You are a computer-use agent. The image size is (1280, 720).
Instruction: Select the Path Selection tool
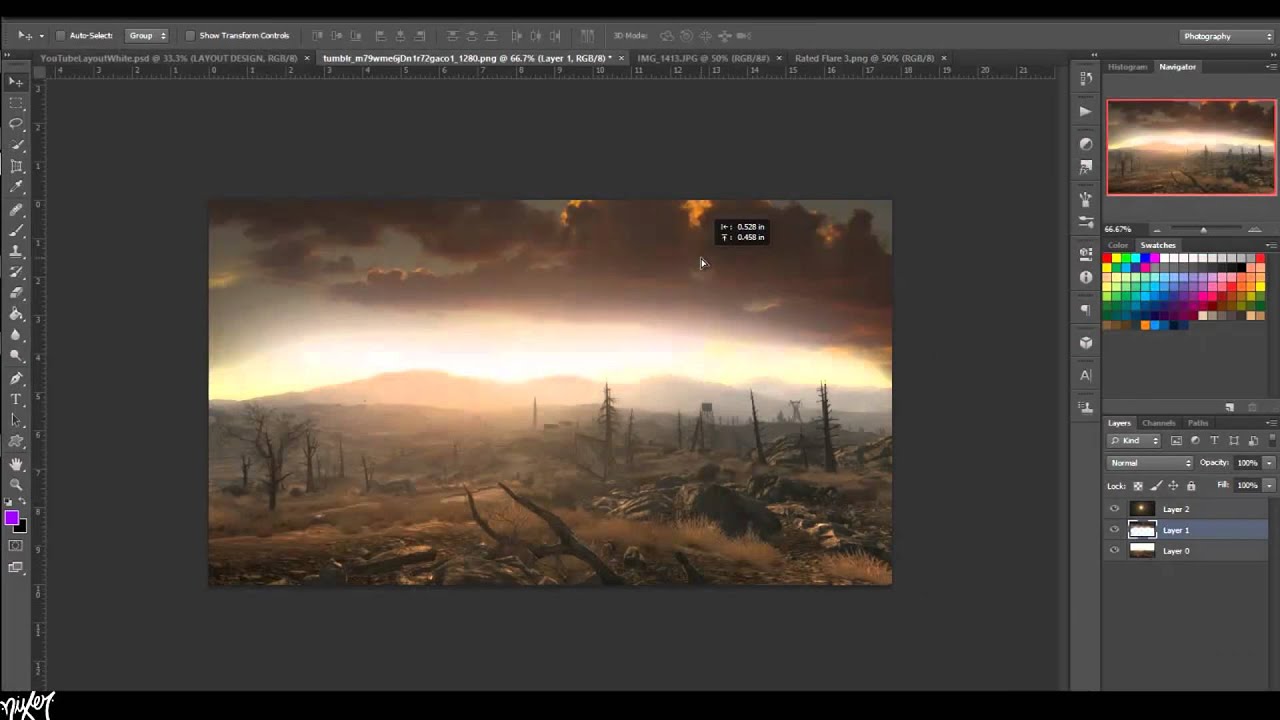pos(16,421)
